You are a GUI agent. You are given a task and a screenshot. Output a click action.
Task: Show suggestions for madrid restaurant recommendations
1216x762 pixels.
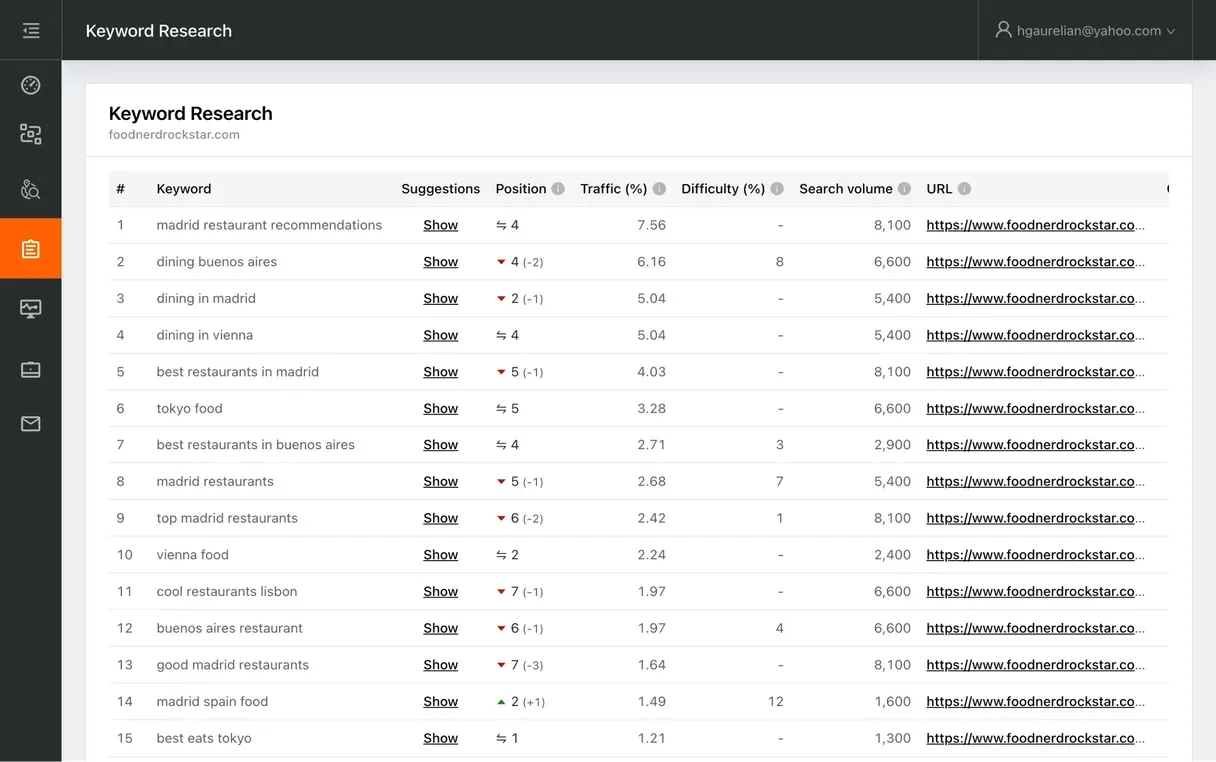(440, 225)
